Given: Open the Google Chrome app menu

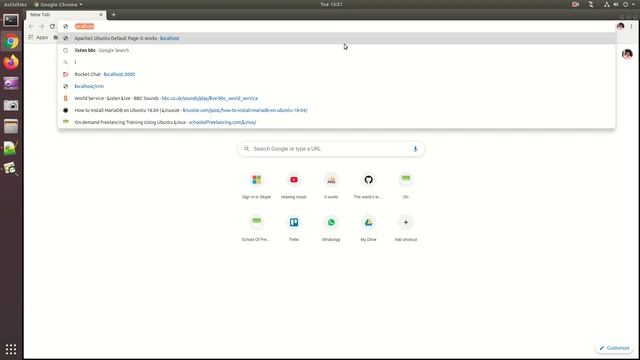Looking at the screenshot, I should click(x=58, y=4).
